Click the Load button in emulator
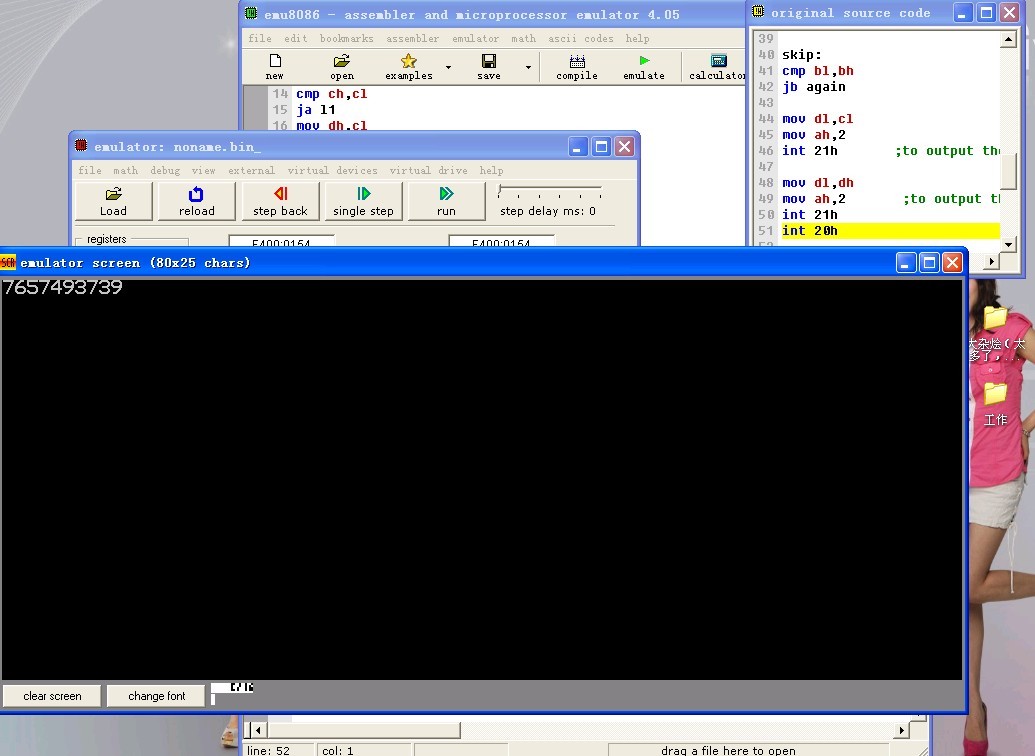 tap(114, 201)
